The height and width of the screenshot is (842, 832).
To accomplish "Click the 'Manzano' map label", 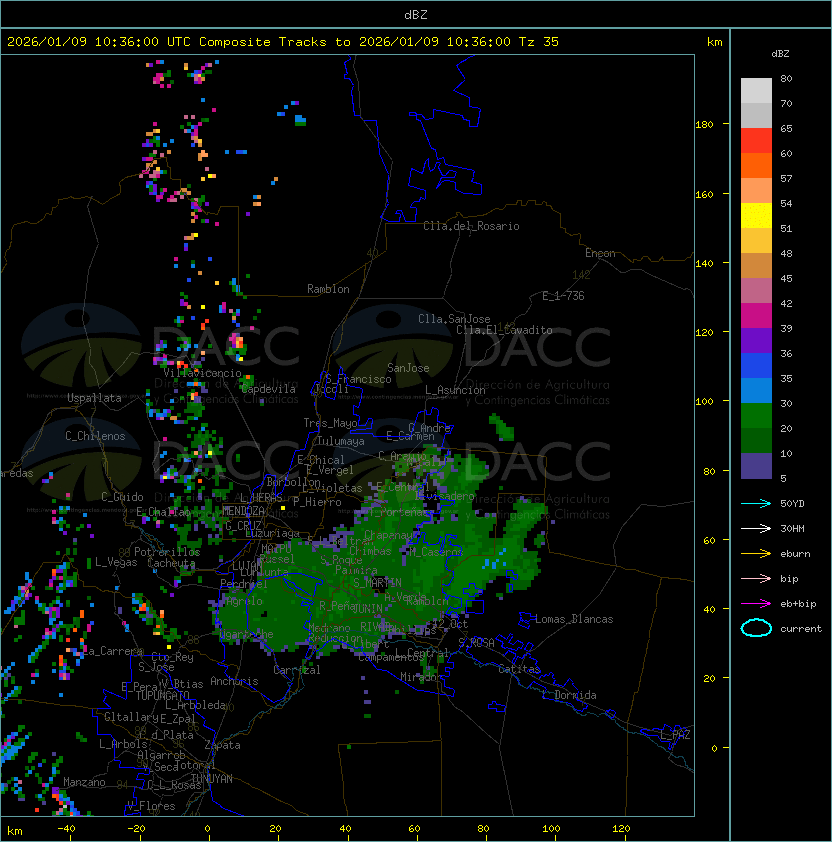I will click(84, 782).
